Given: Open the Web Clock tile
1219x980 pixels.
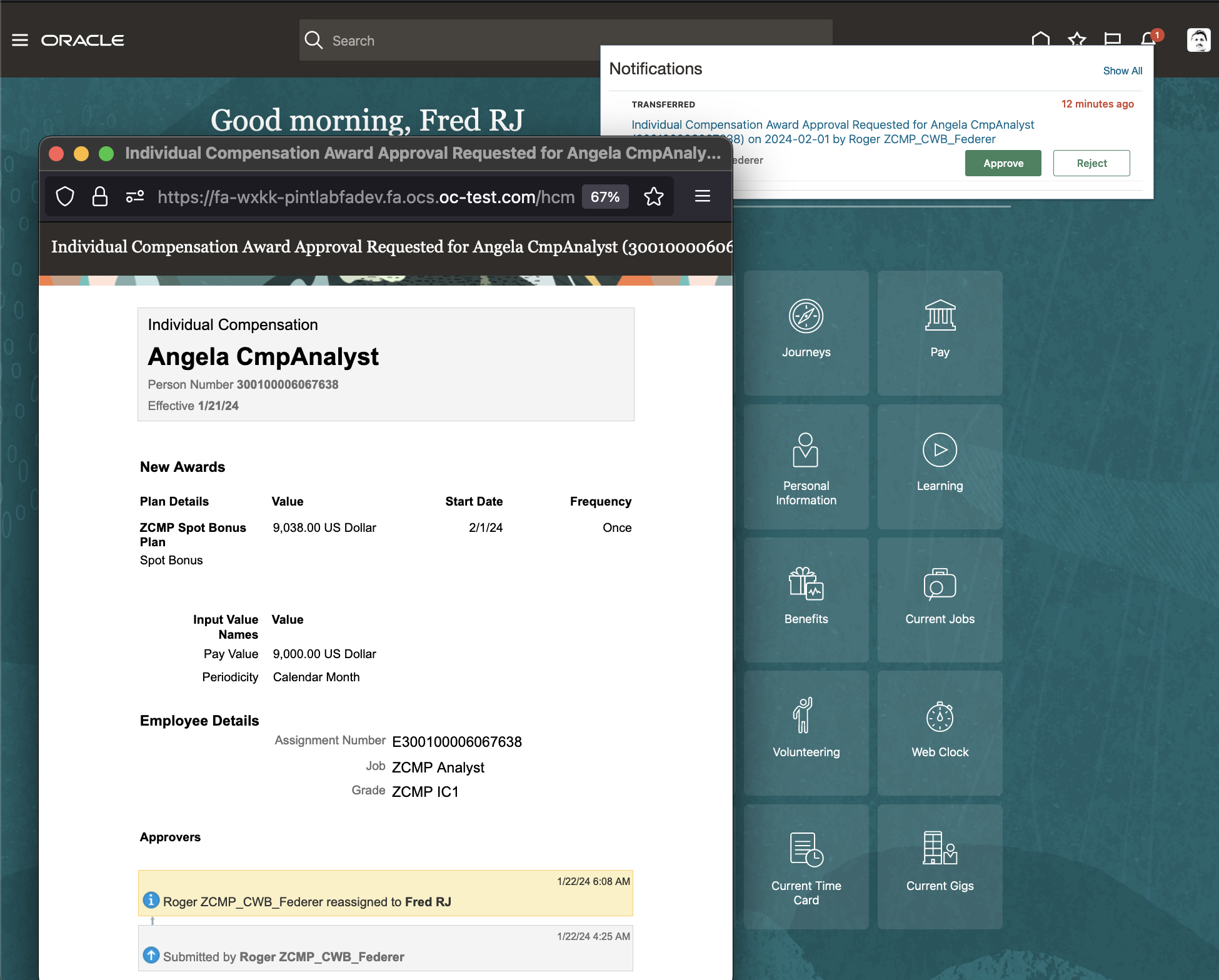Looking at the screenshot, I should 940,732.
